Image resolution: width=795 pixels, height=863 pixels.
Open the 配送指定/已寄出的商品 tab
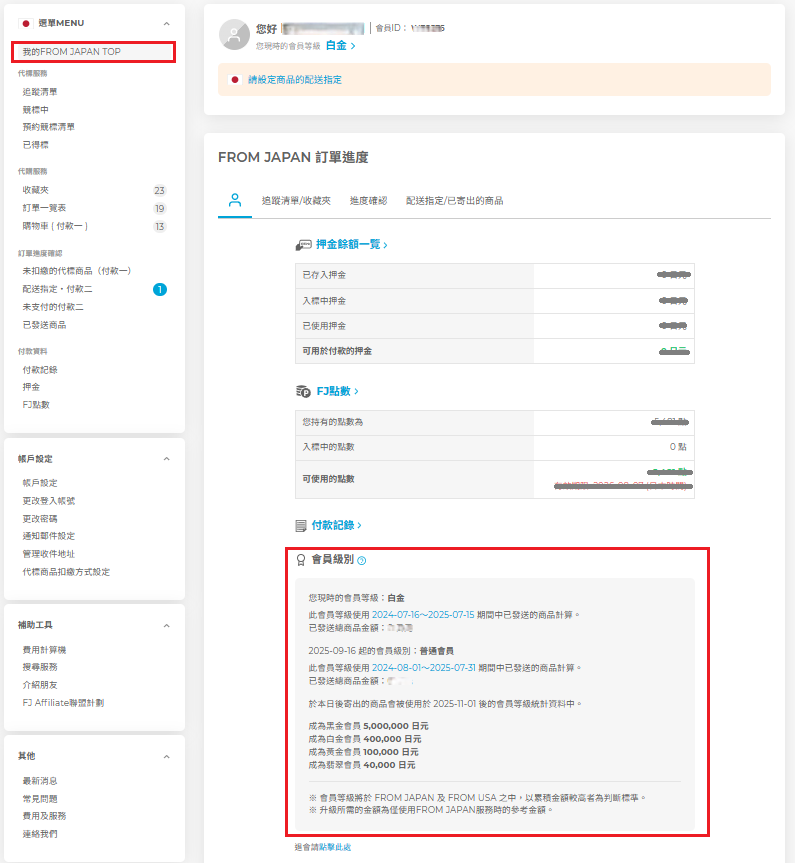(454, 201)
